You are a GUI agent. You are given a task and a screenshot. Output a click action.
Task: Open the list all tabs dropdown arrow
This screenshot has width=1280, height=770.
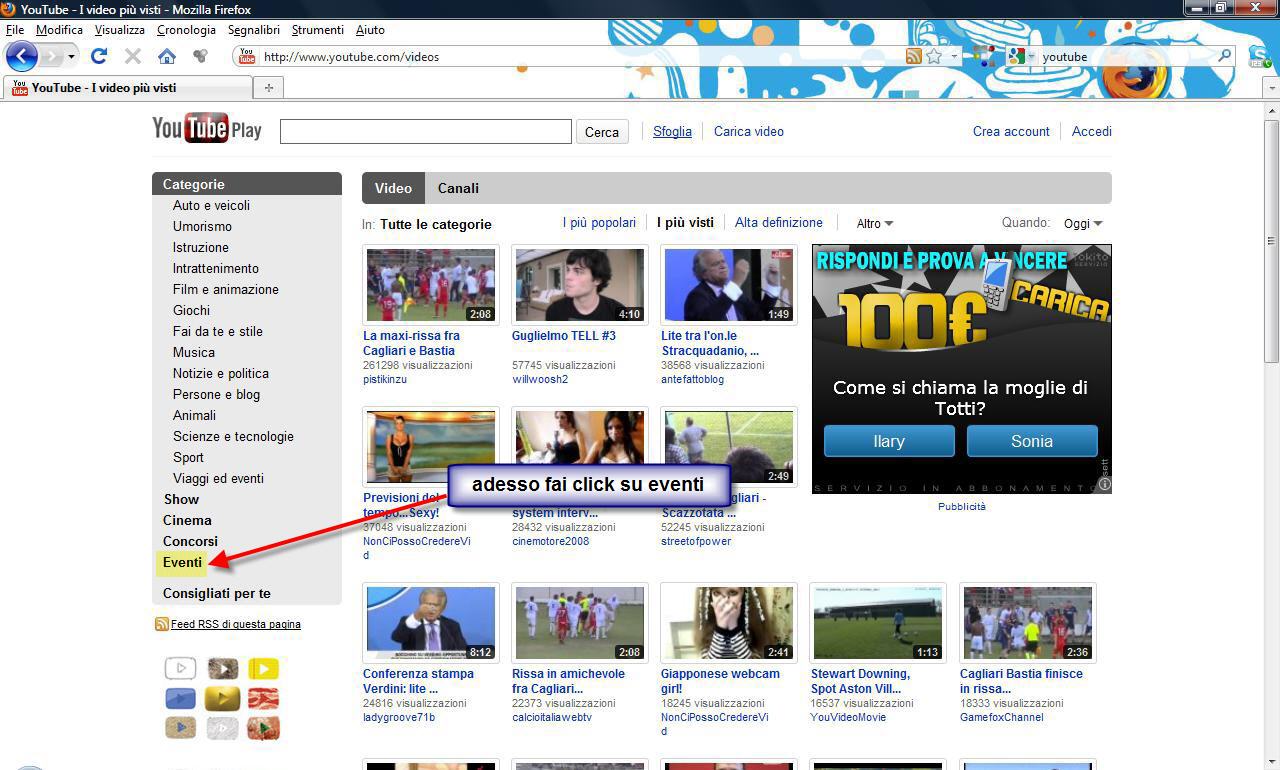(x=1272, y=88)
